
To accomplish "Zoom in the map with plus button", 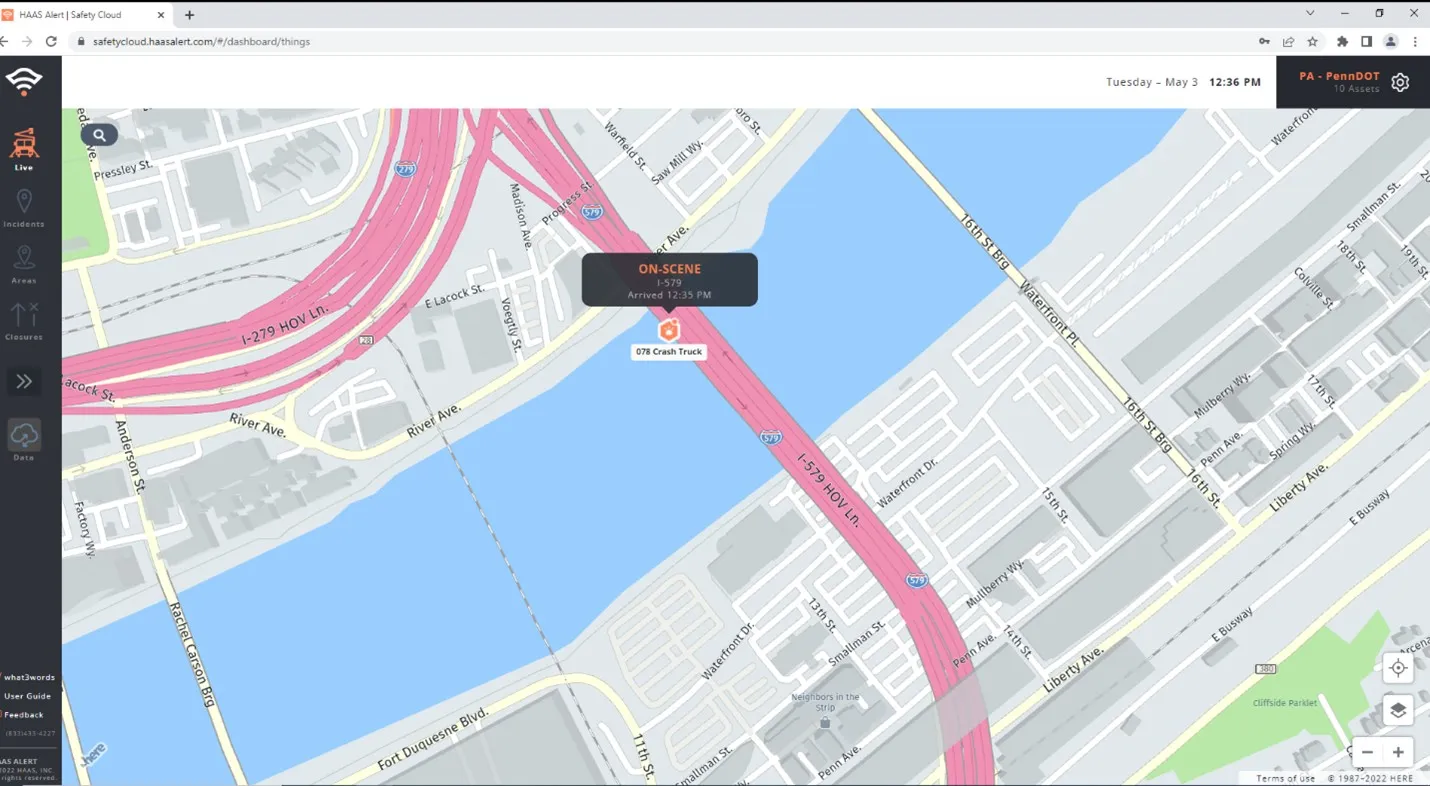I will pos(1398,752).
